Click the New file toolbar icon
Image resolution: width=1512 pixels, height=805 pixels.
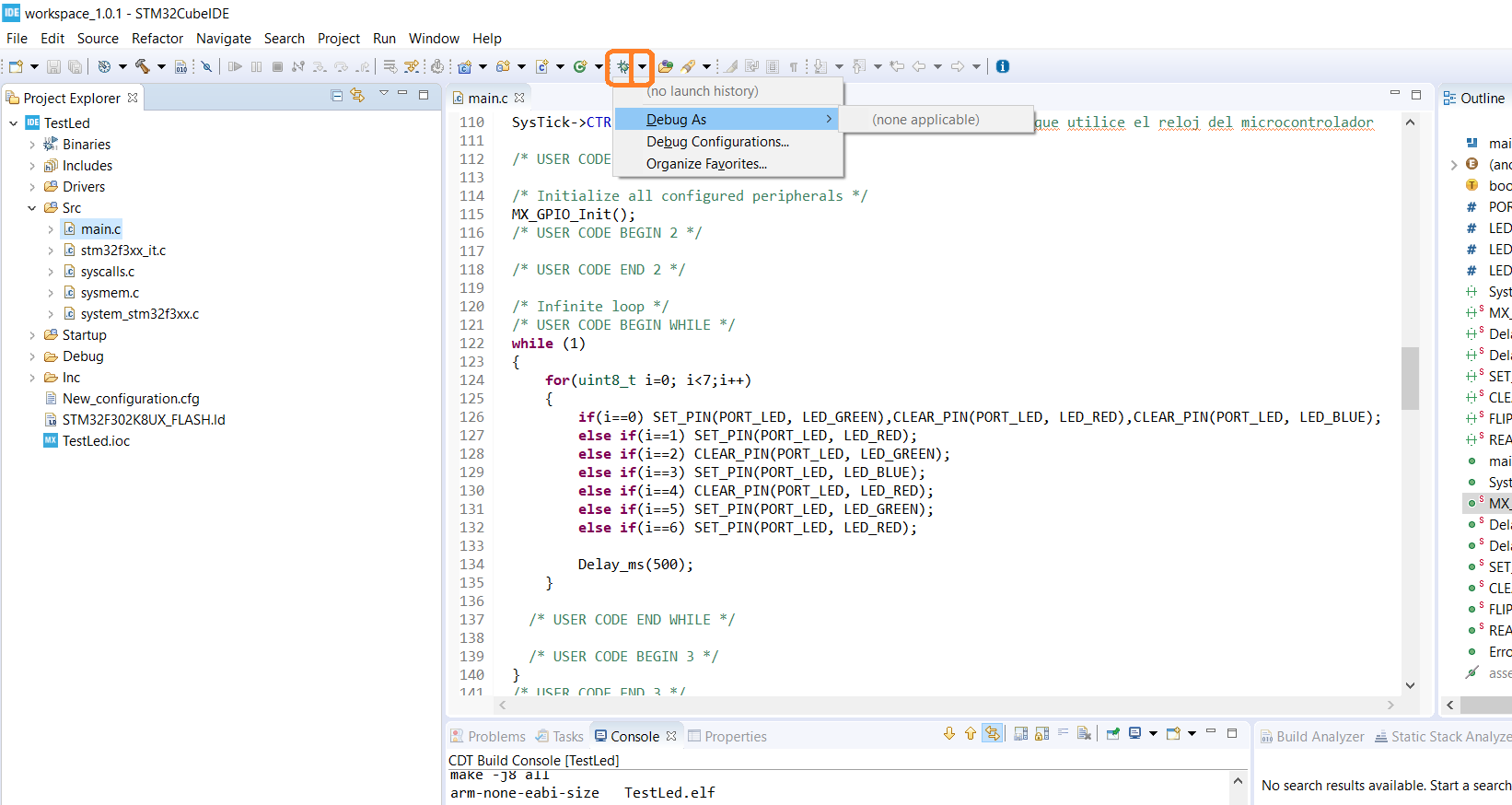tap(16, 66)
